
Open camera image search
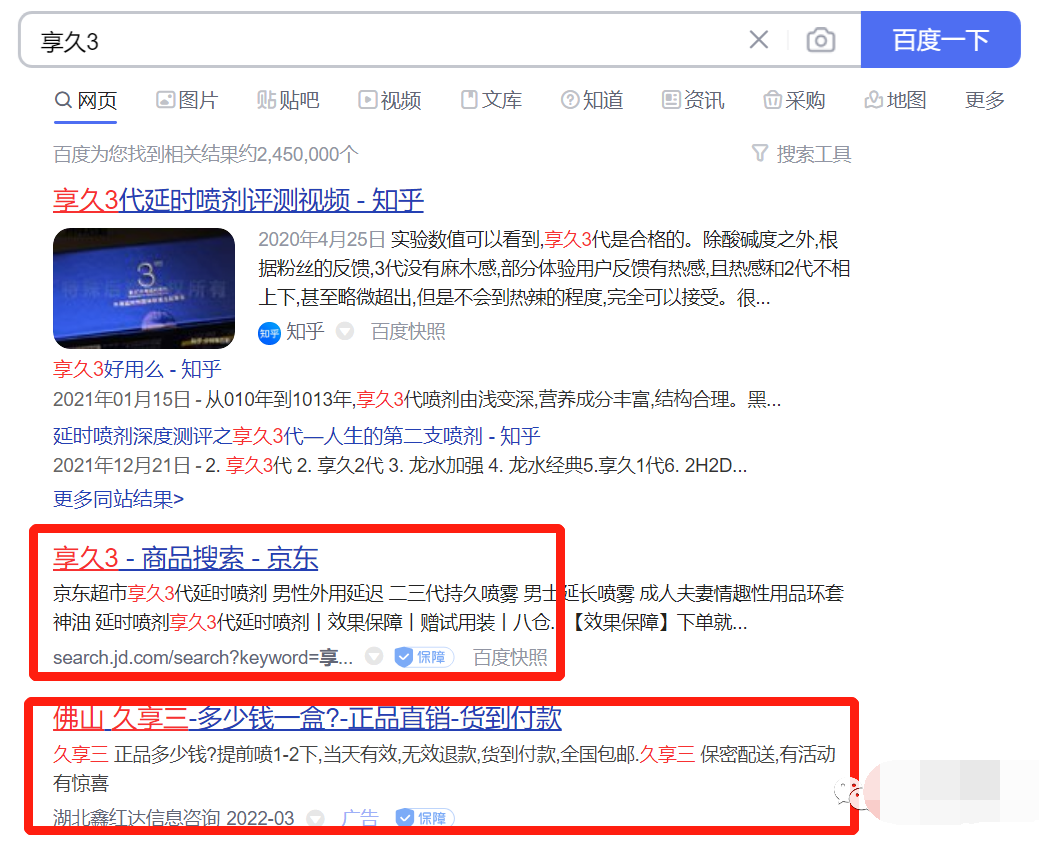tap(821, 40)
